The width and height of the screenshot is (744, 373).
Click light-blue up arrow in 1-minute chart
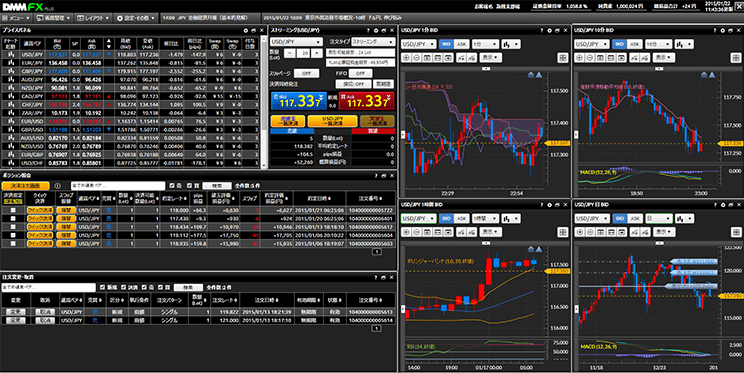(x=539, y=75)
